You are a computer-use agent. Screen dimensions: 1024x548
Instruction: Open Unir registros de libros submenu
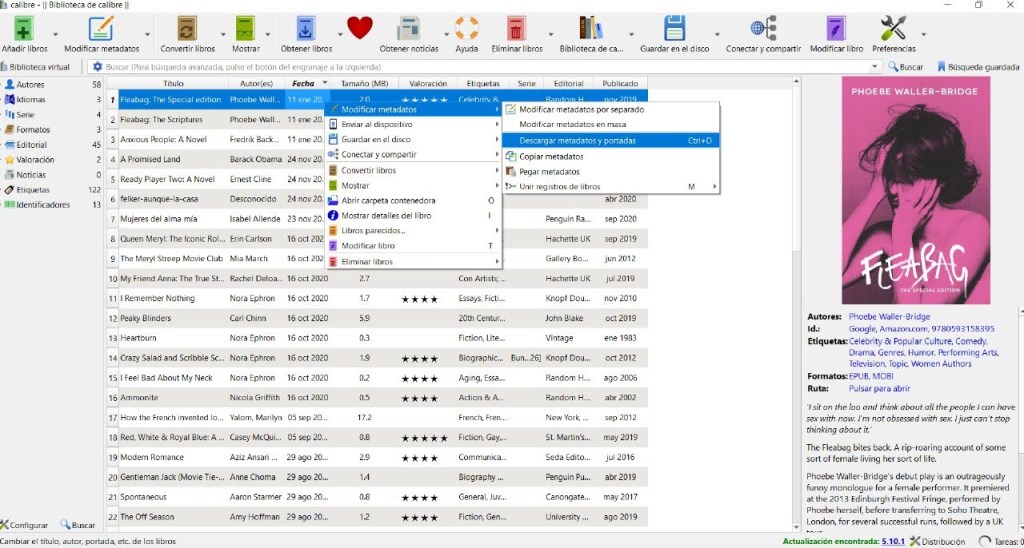[x=559, y=186]
